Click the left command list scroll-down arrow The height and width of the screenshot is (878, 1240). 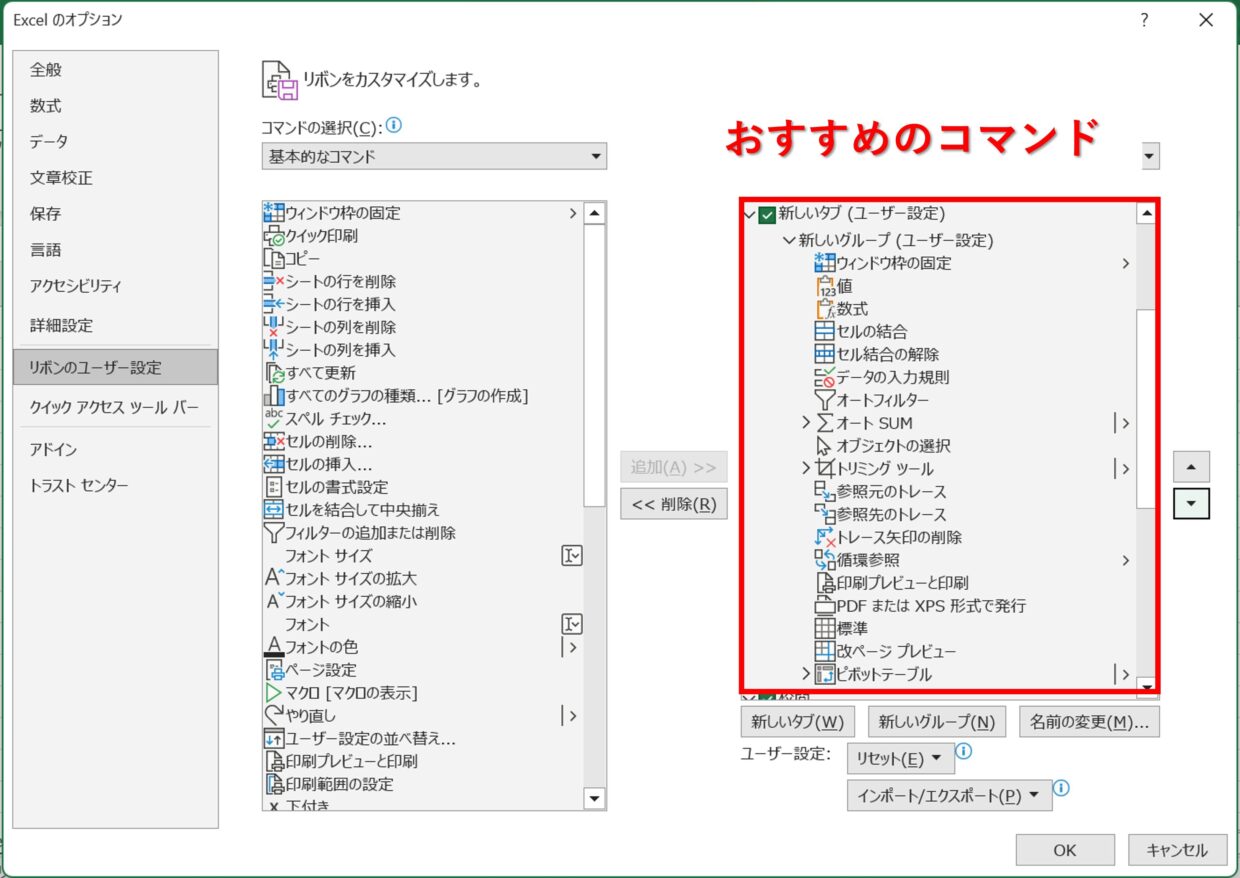595,799
